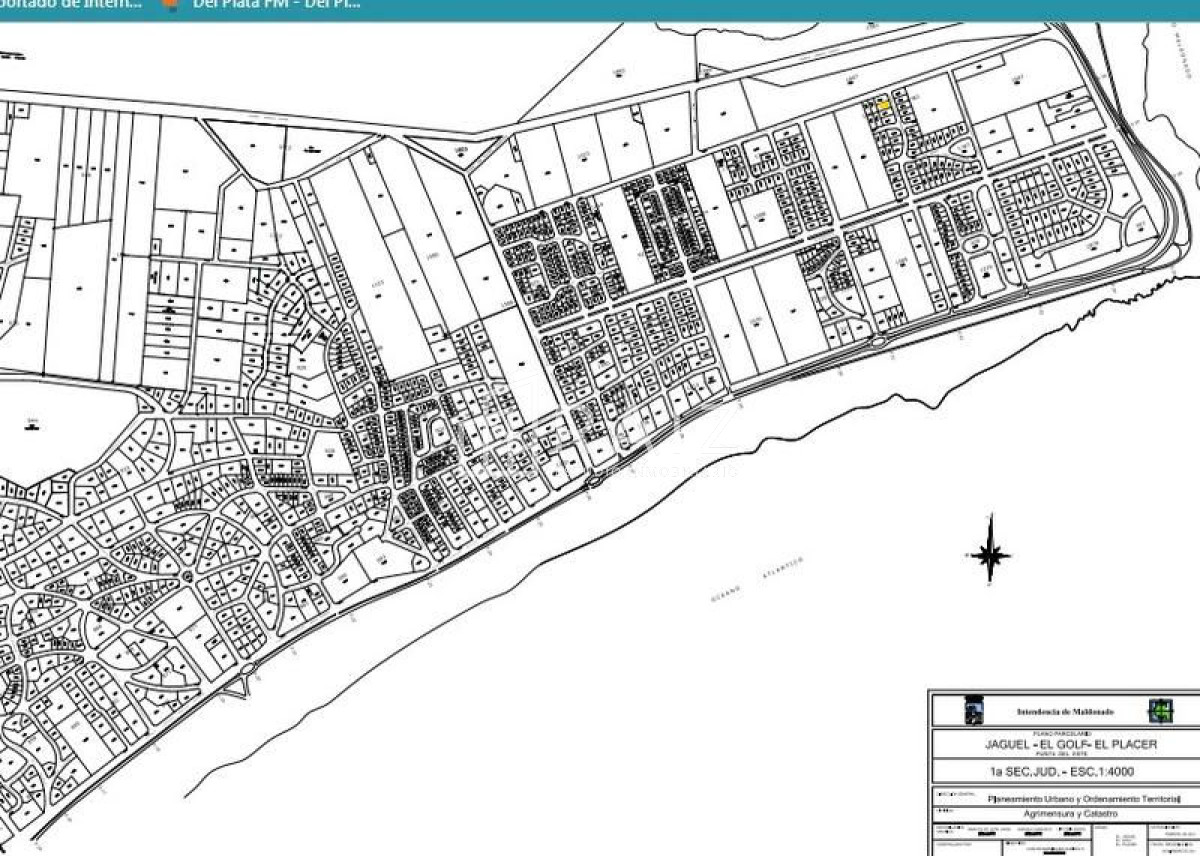
Task: Click the orange icon beside Del Plata FM
Action: 173,5
